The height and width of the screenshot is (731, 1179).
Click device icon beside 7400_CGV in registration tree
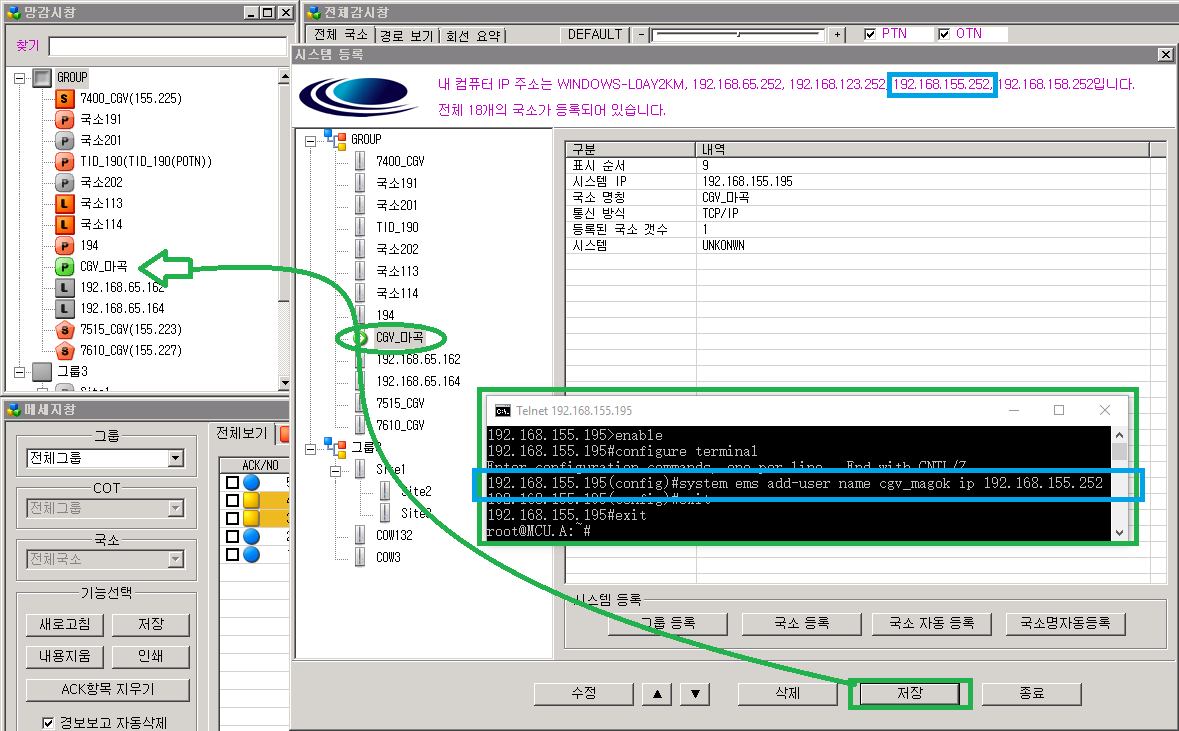[x=360, y=161]
